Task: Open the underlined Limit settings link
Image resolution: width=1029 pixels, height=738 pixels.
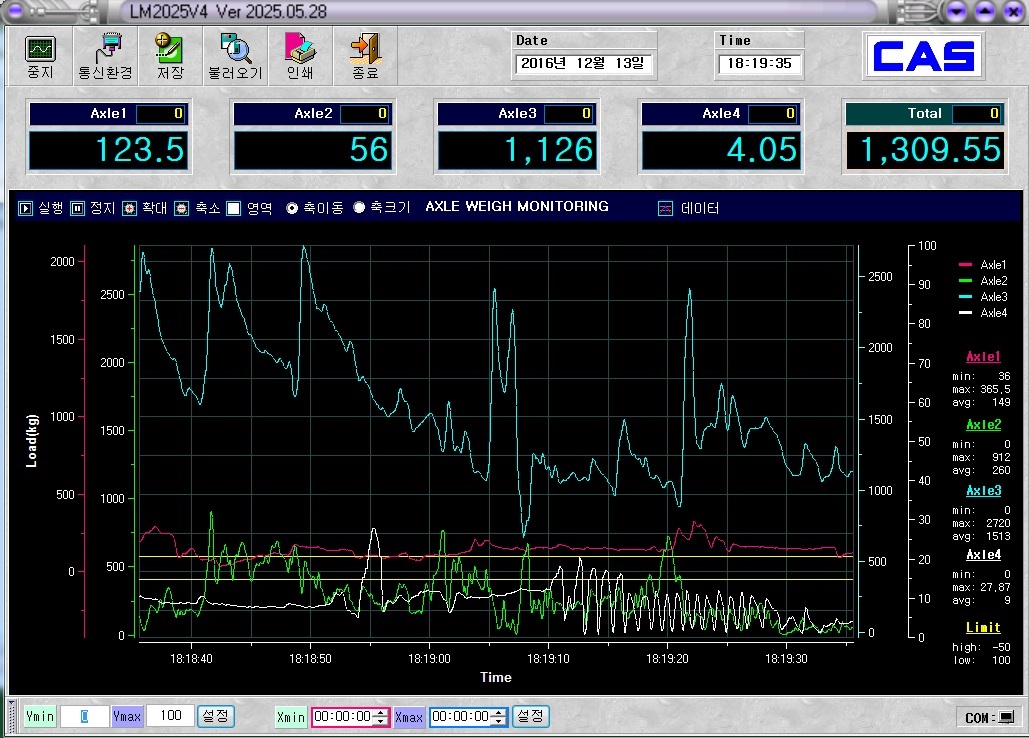Action: click(x=983, y=628)
